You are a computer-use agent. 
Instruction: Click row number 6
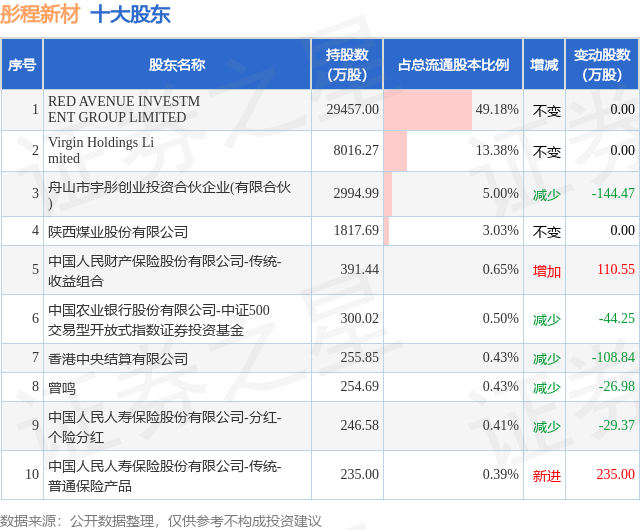coord(36,318)
